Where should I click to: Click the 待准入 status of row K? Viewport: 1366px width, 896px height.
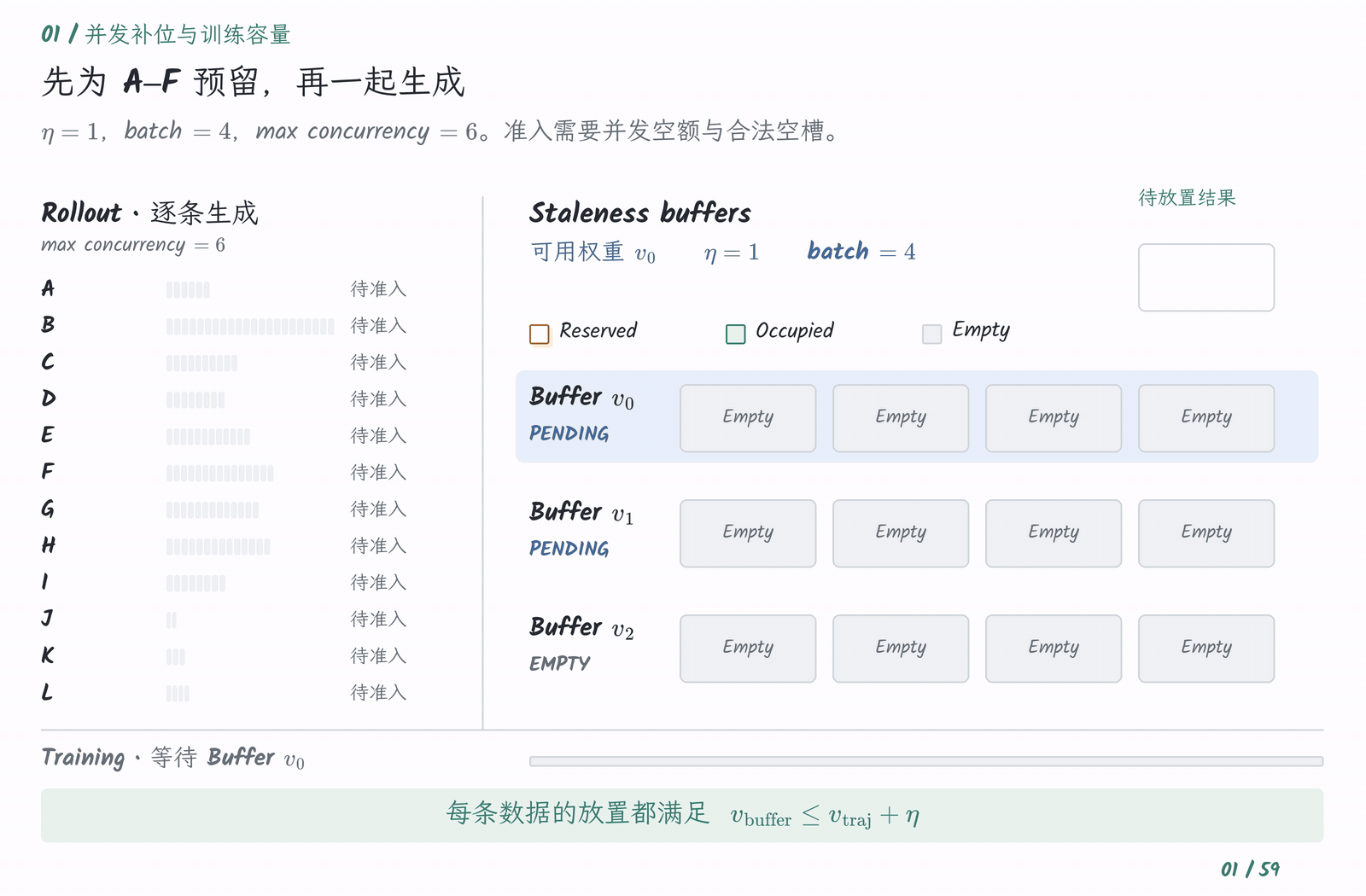pyautogui.click(x=378, y=656)
